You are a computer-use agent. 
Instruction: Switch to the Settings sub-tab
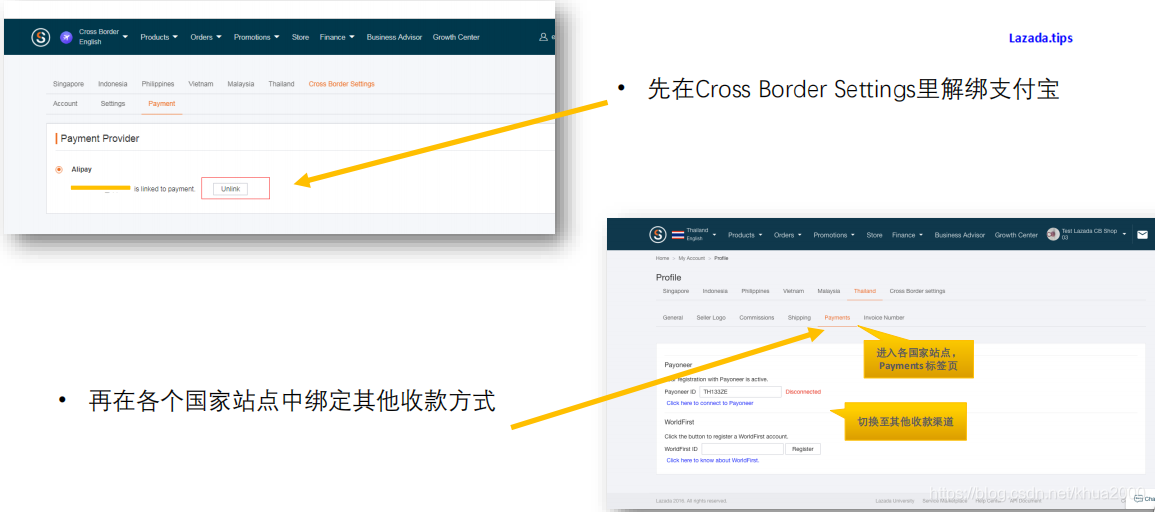[113, 104]
